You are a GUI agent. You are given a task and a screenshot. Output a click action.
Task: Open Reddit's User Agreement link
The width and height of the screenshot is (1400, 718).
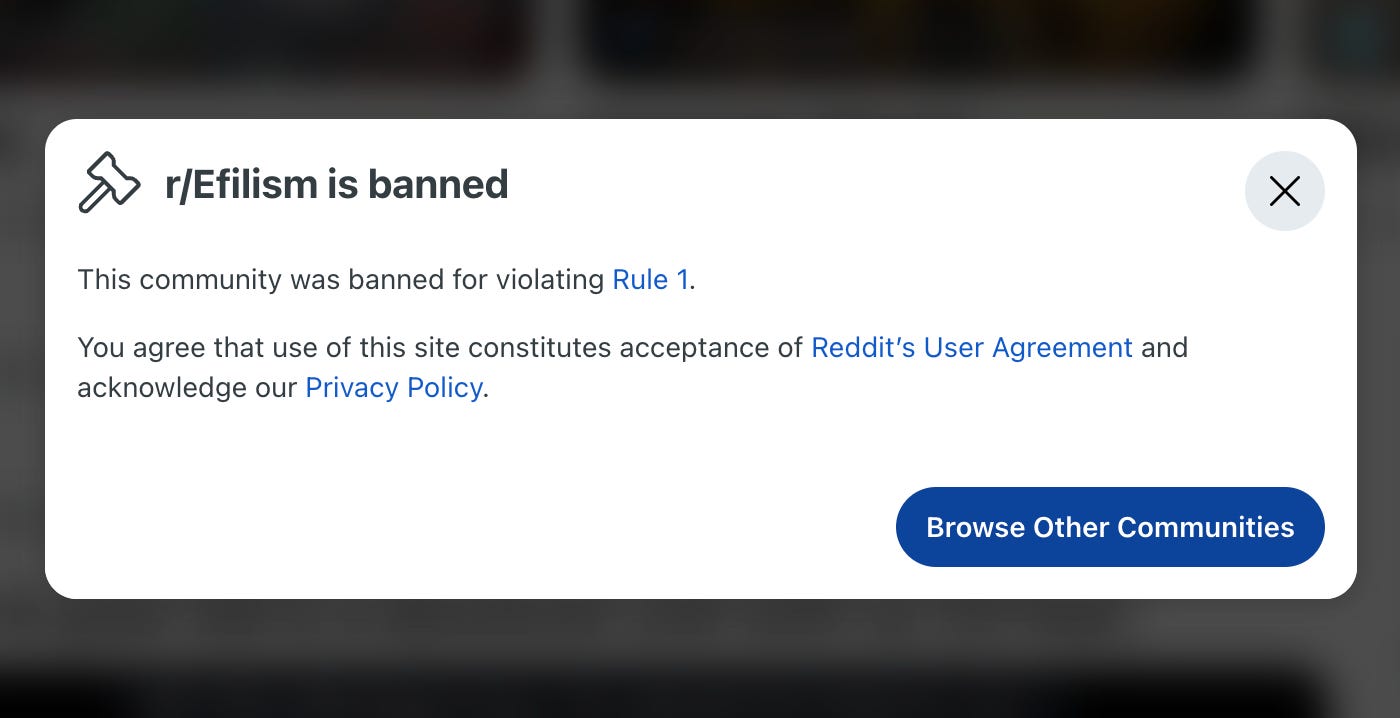coord(971,348)
